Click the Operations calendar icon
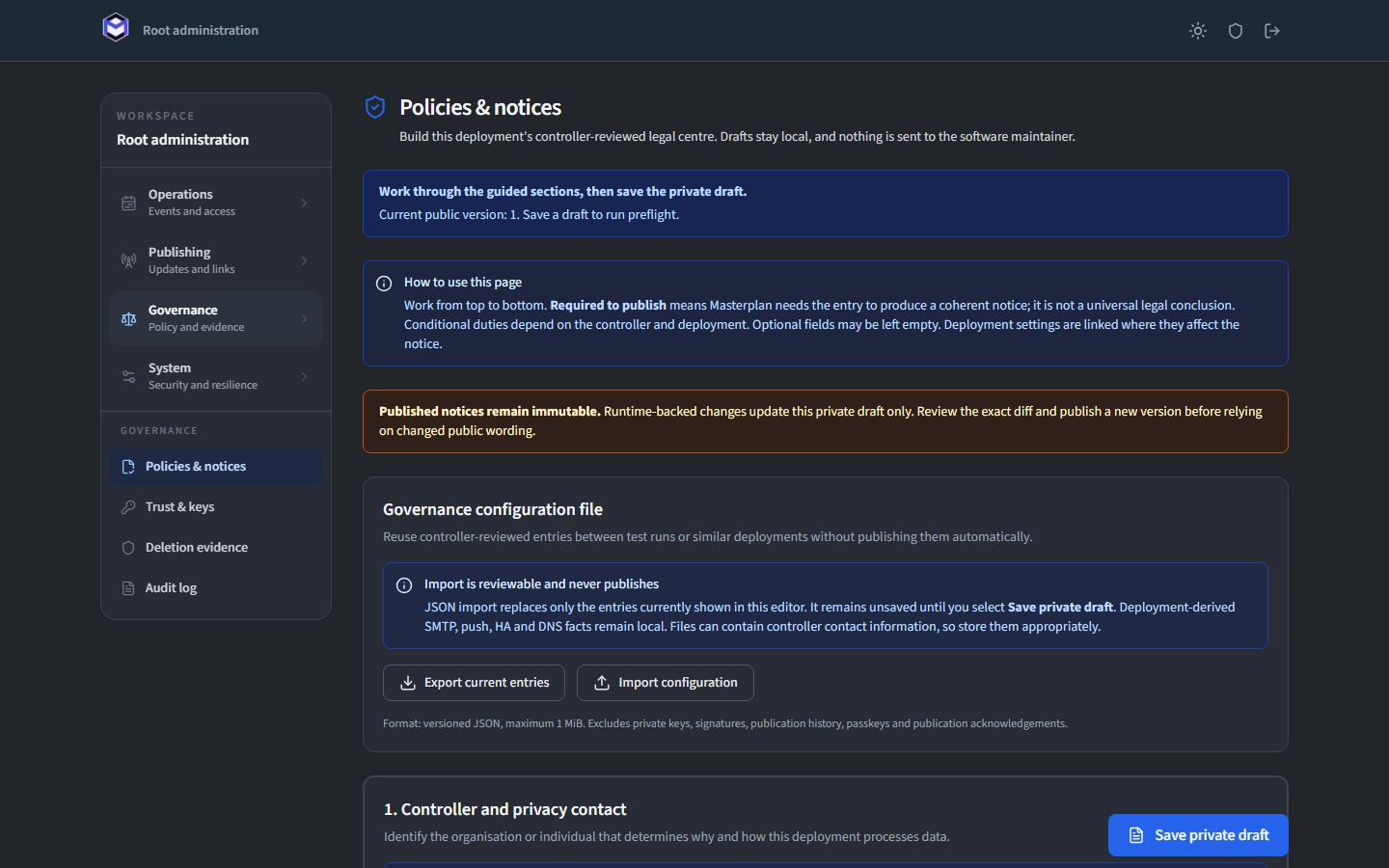 click(x=128, y=203)
